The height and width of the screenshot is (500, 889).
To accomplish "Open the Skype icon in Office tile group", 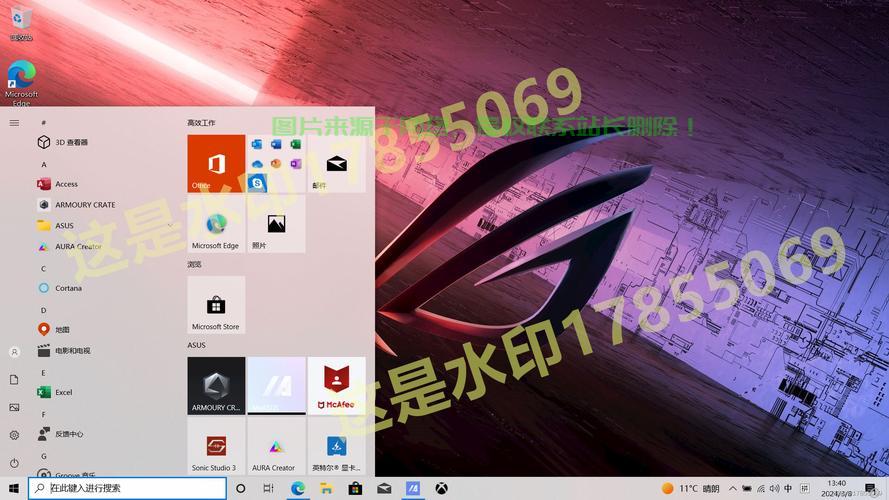I will [257, 183].
